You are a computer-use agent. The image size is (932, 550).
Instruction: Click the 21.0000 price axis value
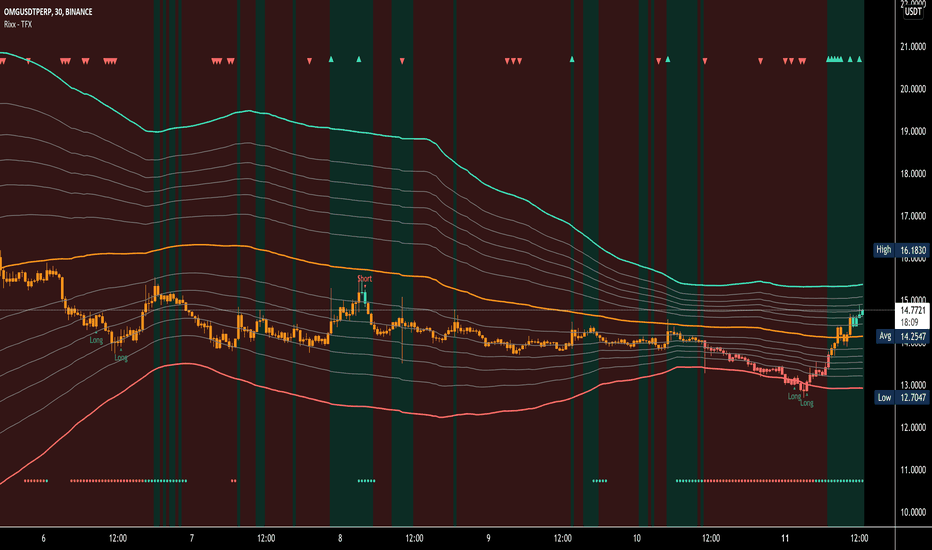point(913,46)
